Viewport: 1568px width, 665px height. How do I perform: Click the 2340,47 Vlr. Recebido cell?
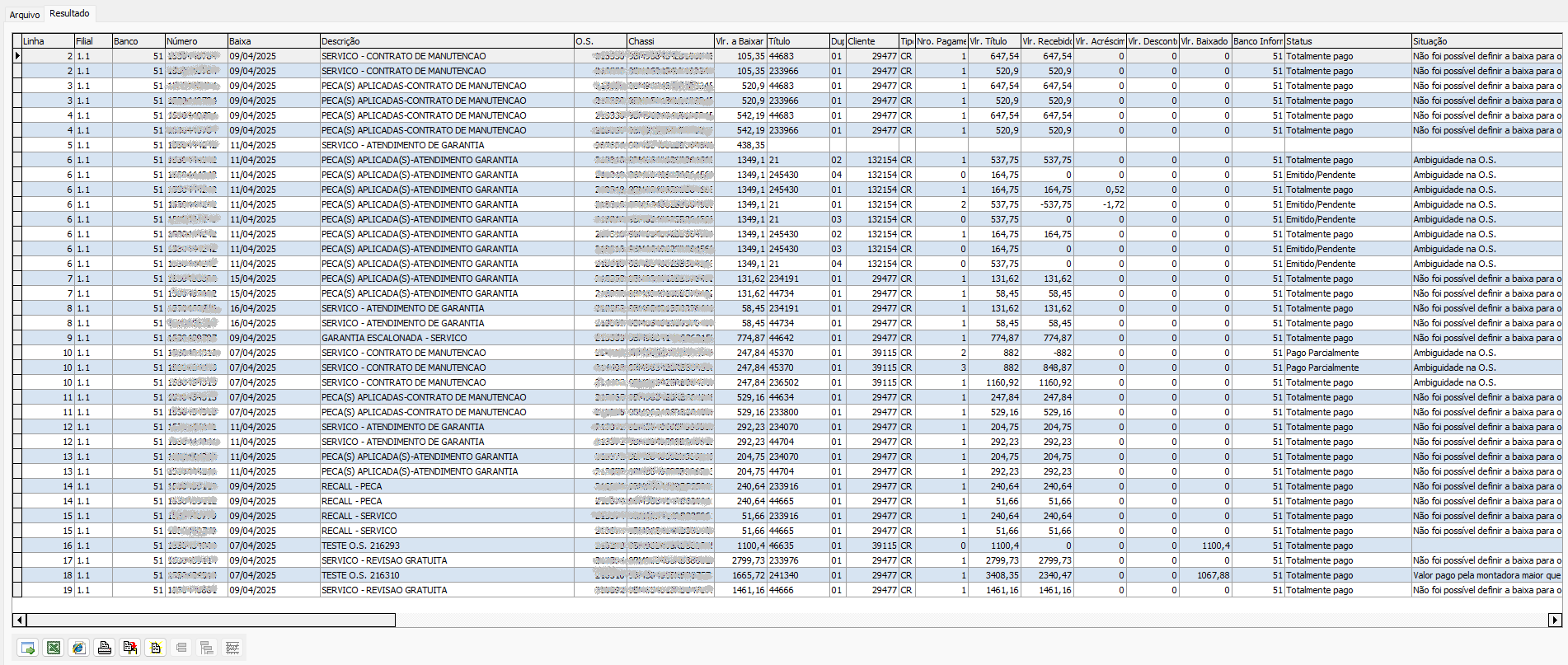click(x=1047, y=575)
